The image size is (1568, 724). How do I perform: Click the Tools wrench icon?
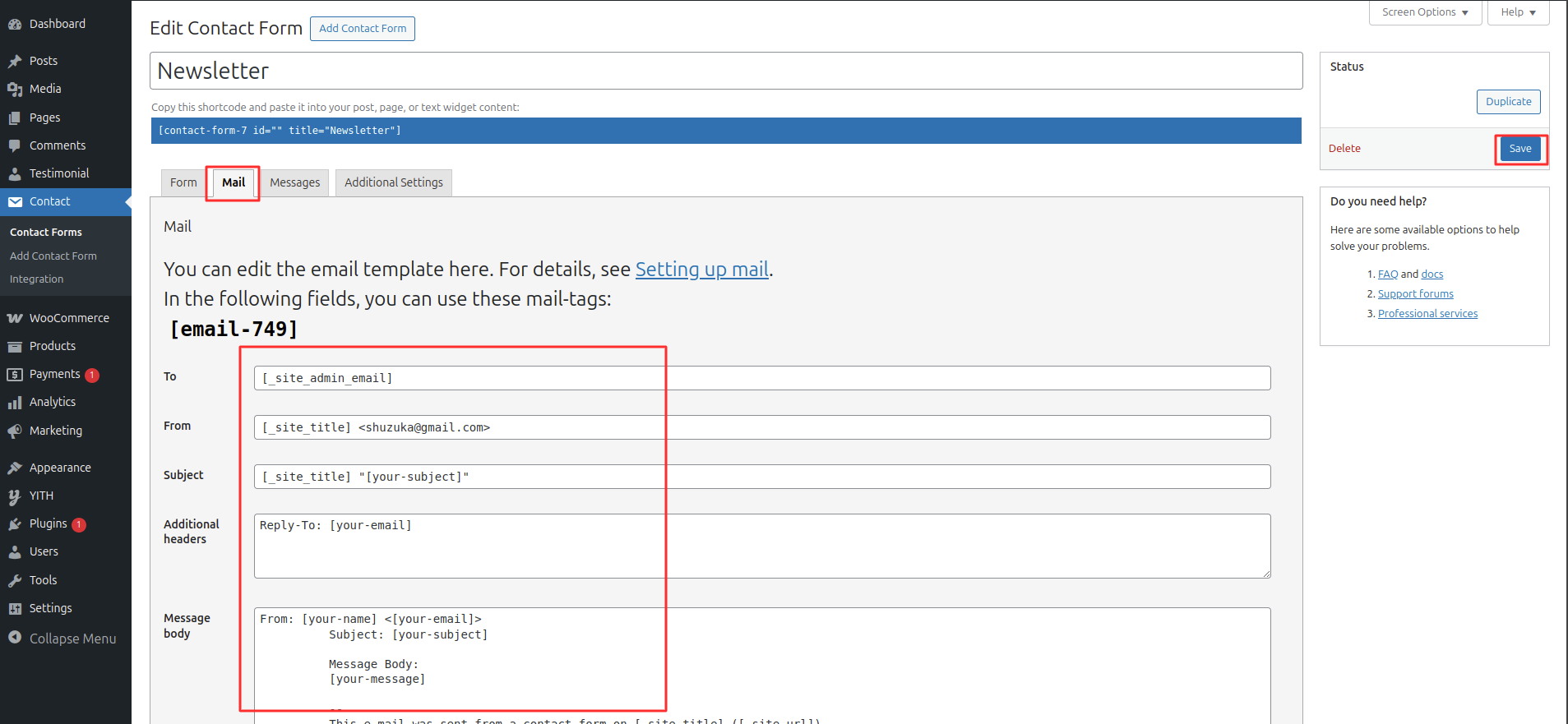(15, 580)
